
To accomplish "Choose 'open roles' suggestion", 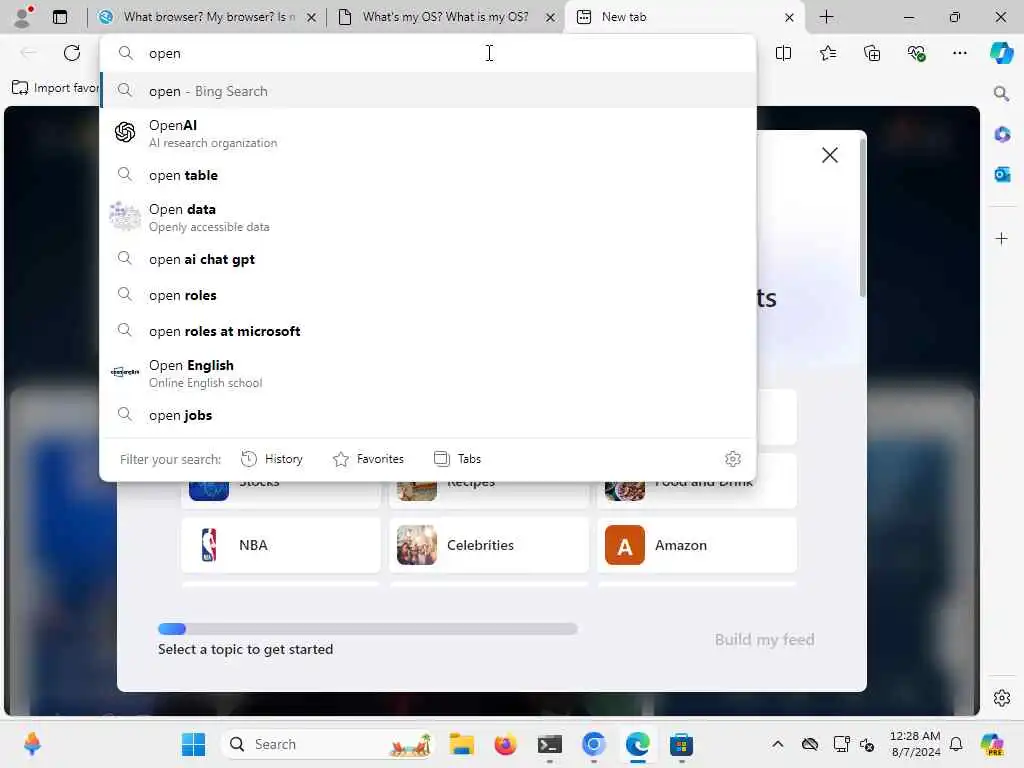I will pos(428,295).
